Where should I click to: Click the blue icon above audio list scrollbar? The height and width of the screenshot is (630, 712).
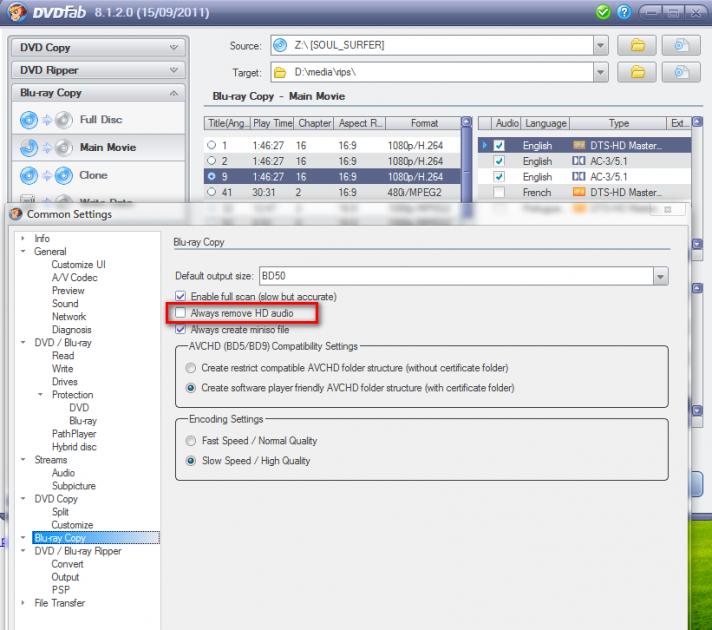(697, 122)
